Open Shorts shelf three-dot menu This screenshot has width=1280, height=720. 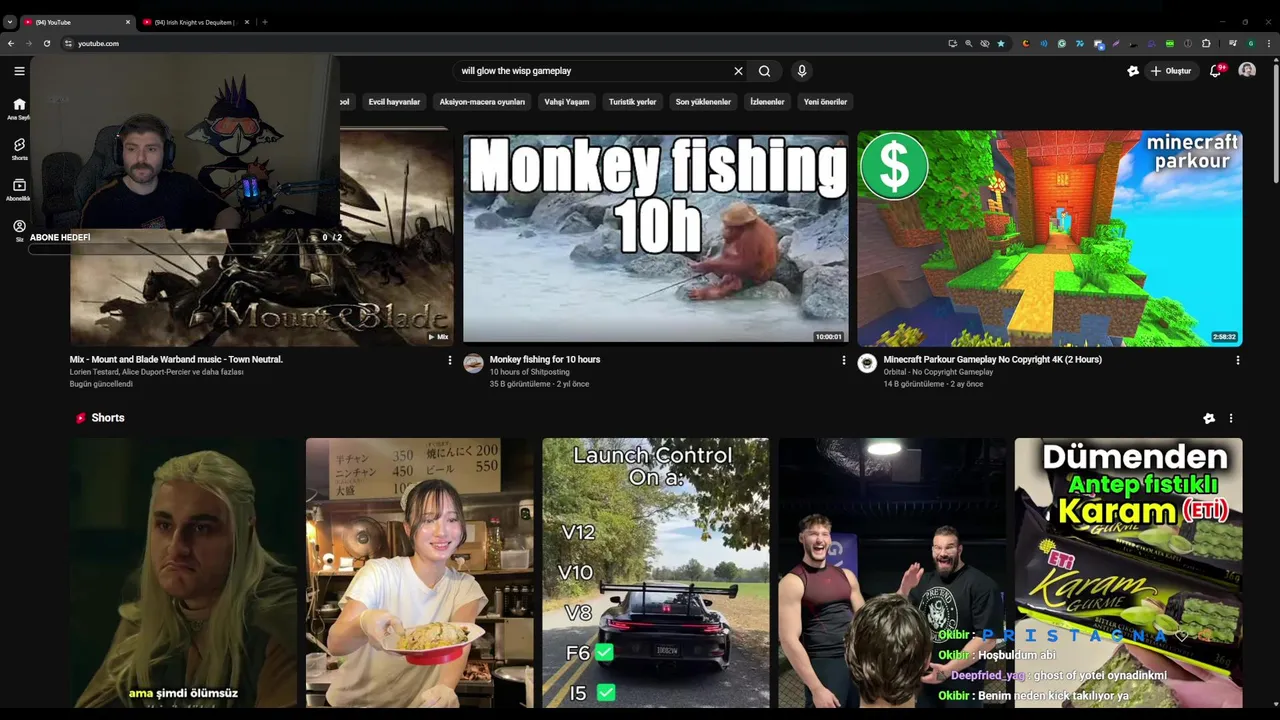coord(1231,418)
